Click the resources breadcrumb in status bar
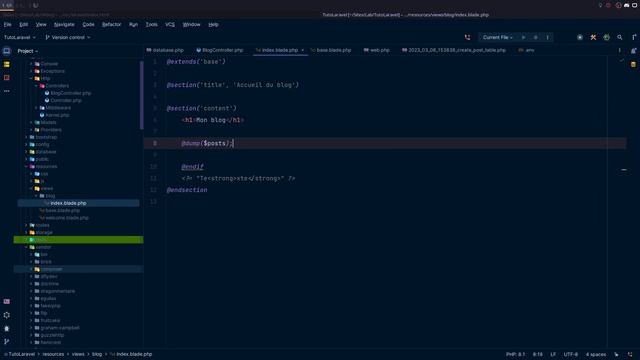 [x=53, y=354]
